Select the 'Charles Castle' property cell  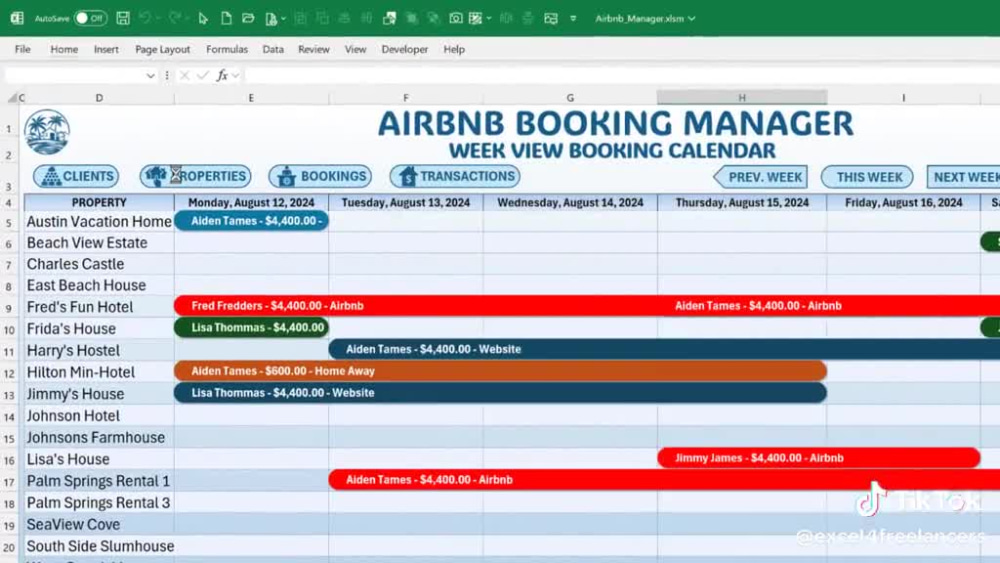click(99, 264)
